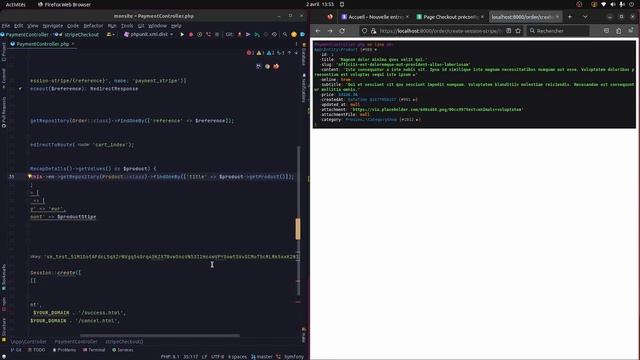The image size is (640, 360).
Task: Jump to previous highlighted problem arrow
Action: point(289,53)
